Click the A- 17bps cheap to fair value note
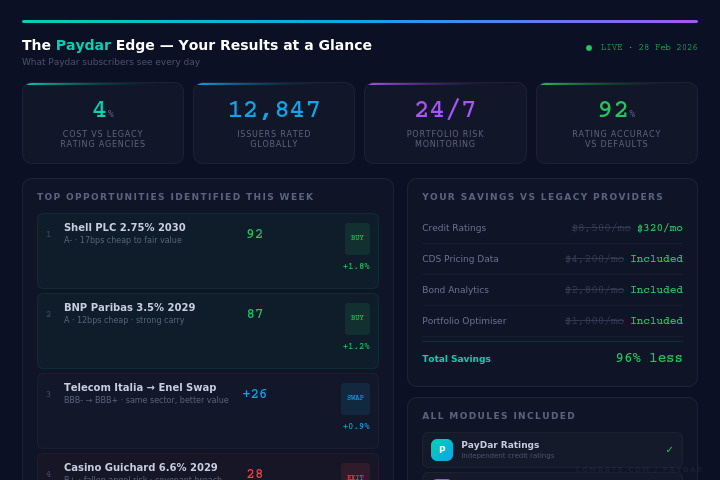720x480 pixels. (x=123, y=240)
